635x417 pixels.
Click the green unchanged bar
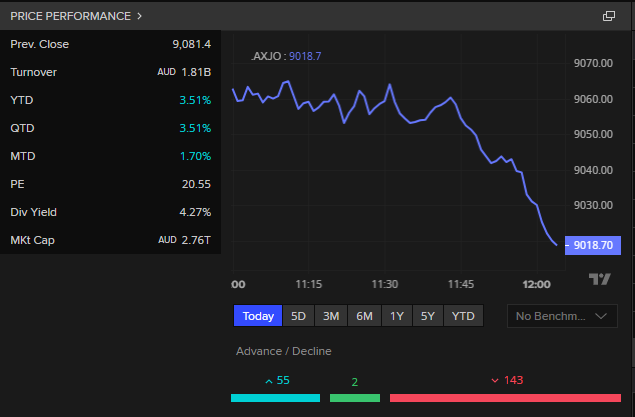pyautogui.click(x=355, y=398)
